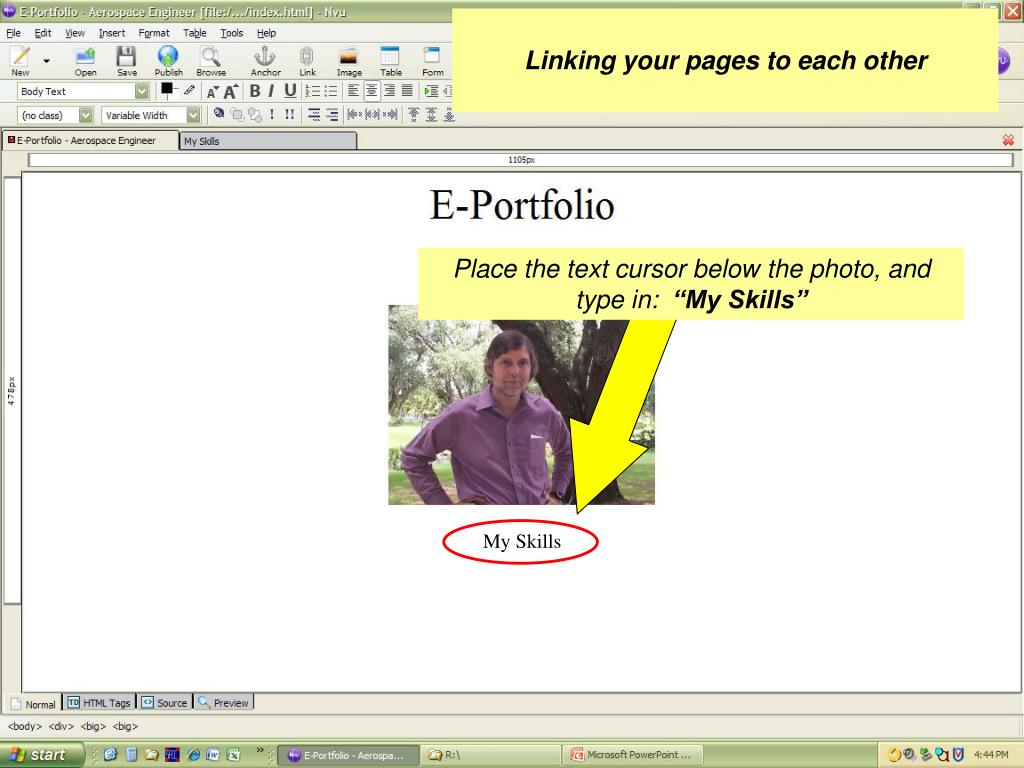Center align the text
The width and height of the screenshot is (1024, 768).
[x=371, y=91]
